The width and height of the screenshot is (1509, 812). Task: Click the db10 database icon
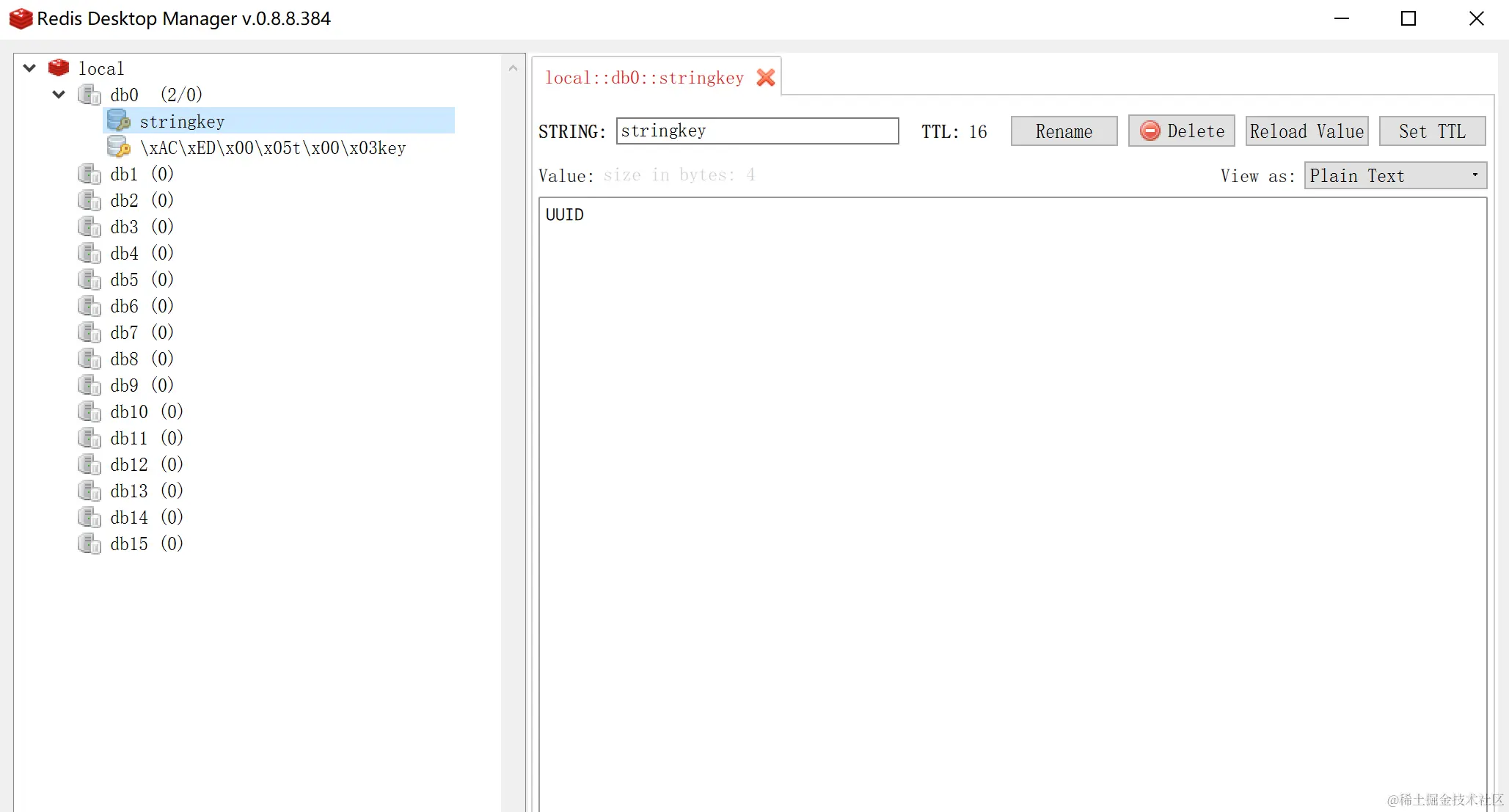click(x=89, y=412)
